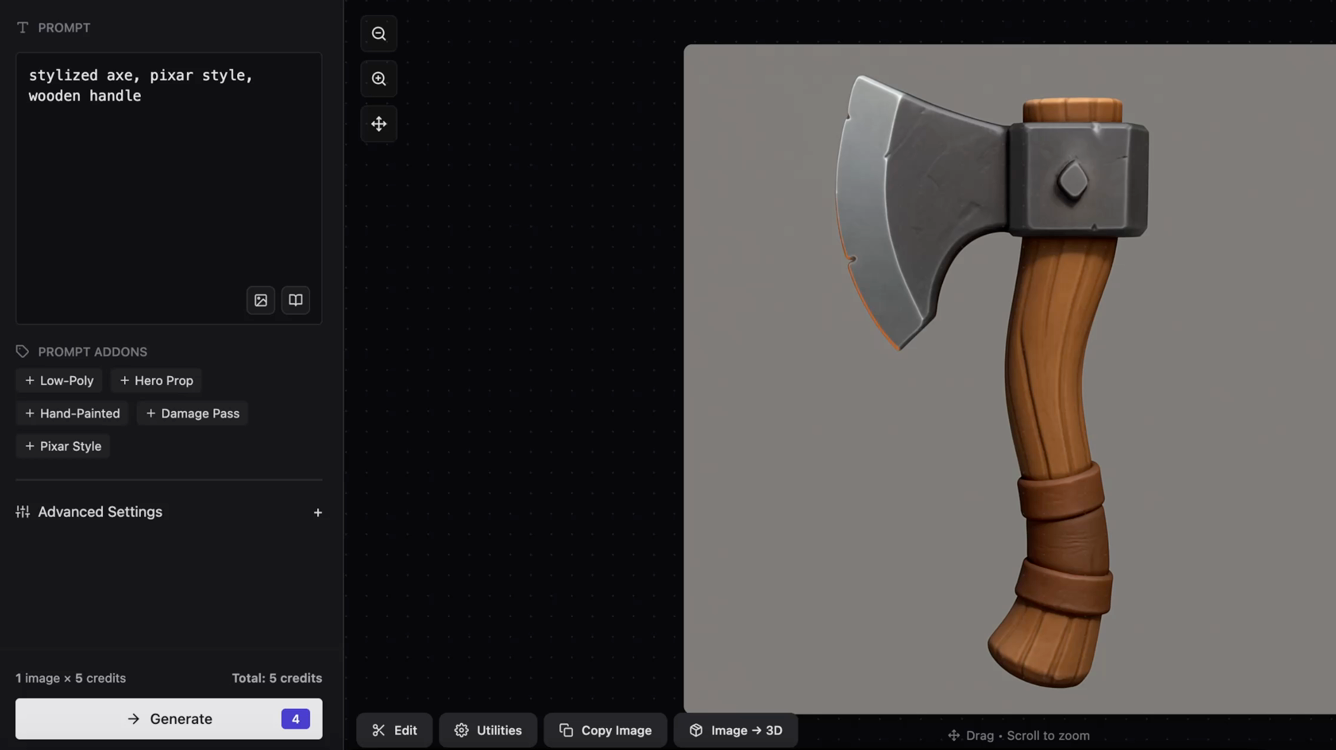Add the Hand-Painted prompt addon
Viewport: 1336px width, 750px height.
72,414
